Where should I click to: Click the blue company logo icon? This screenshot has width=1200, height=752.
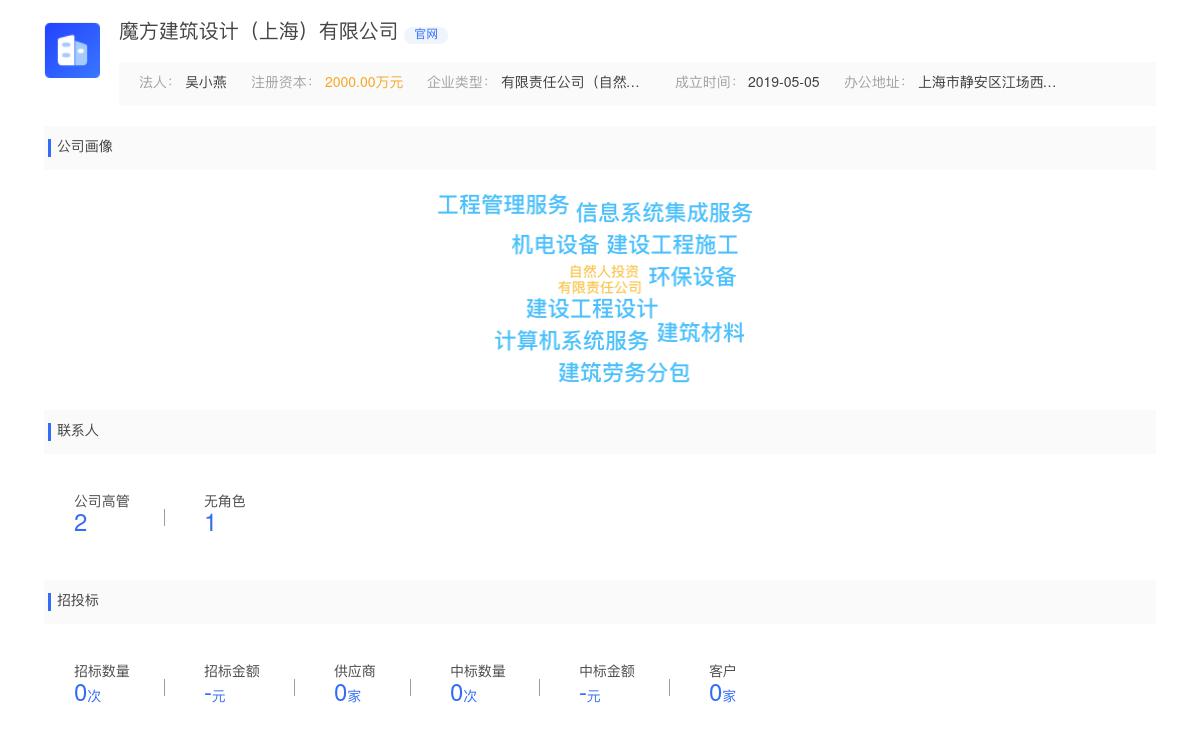72,50
